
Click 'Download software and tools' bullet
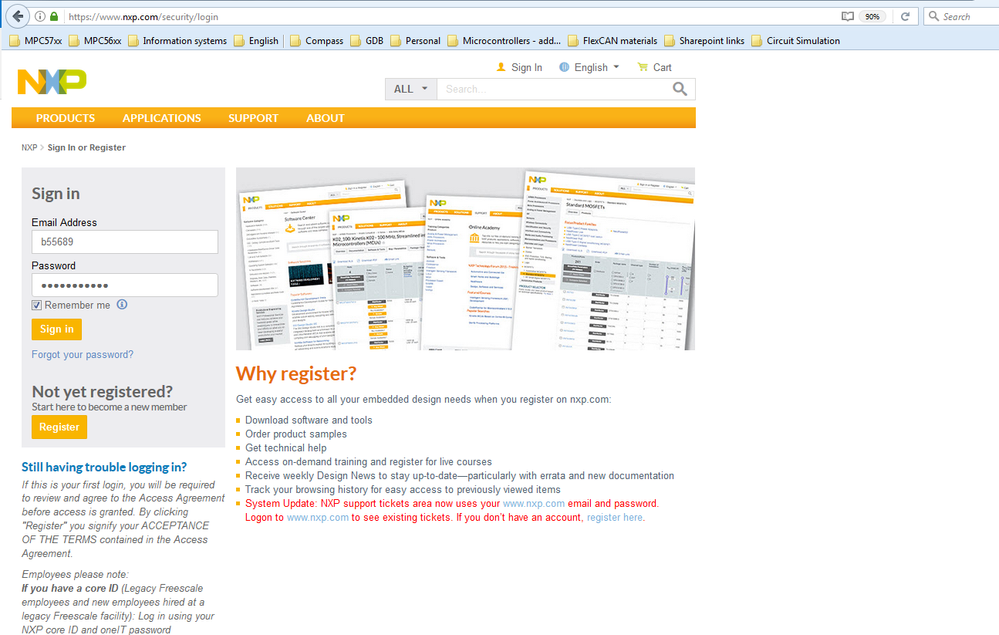pyautogui.click(x=308, y=420)
